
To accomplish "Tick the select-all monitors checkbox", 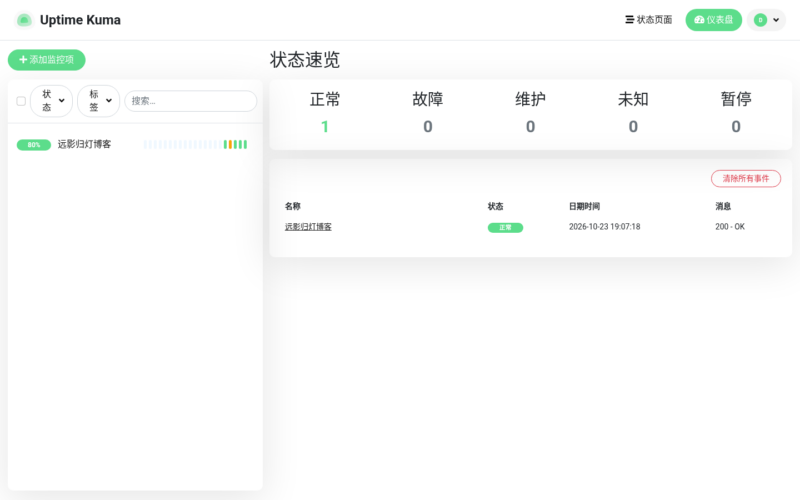I will [x=21, y=101].
